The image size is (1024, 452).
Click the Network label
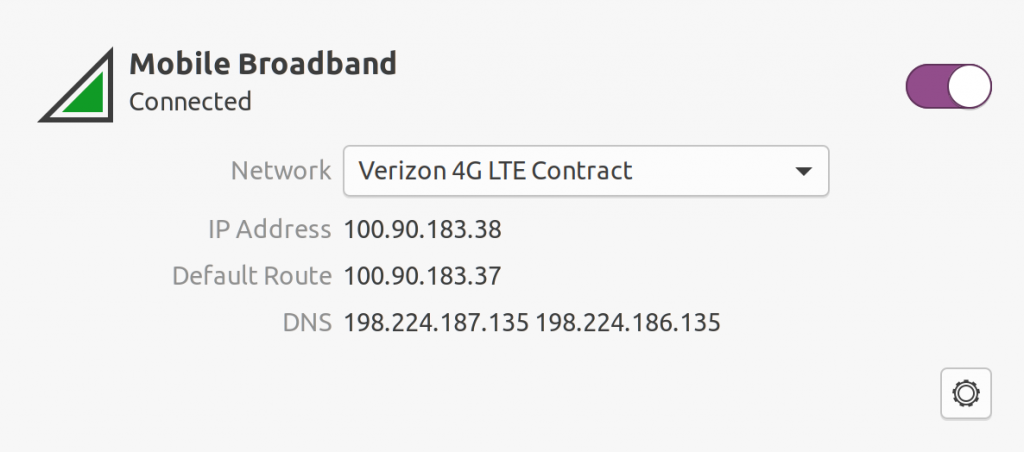280,171
